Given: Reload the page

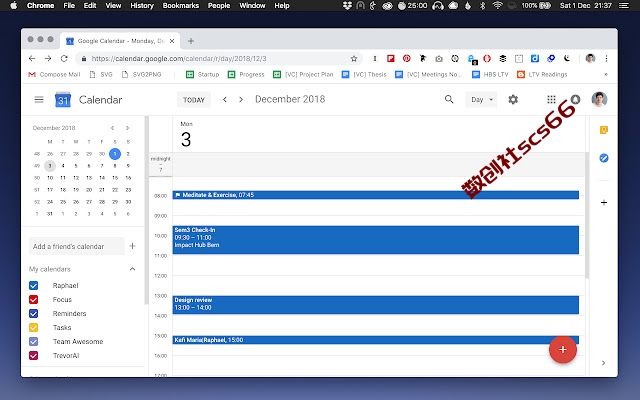Looking at the screenshot, I should pos(64,59).
